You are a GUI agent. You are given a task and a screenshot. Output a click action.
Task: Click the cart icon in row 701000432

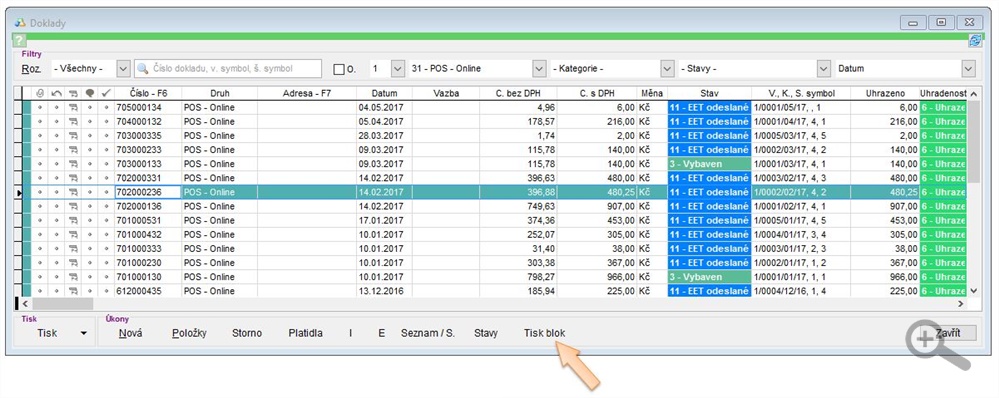73,234
